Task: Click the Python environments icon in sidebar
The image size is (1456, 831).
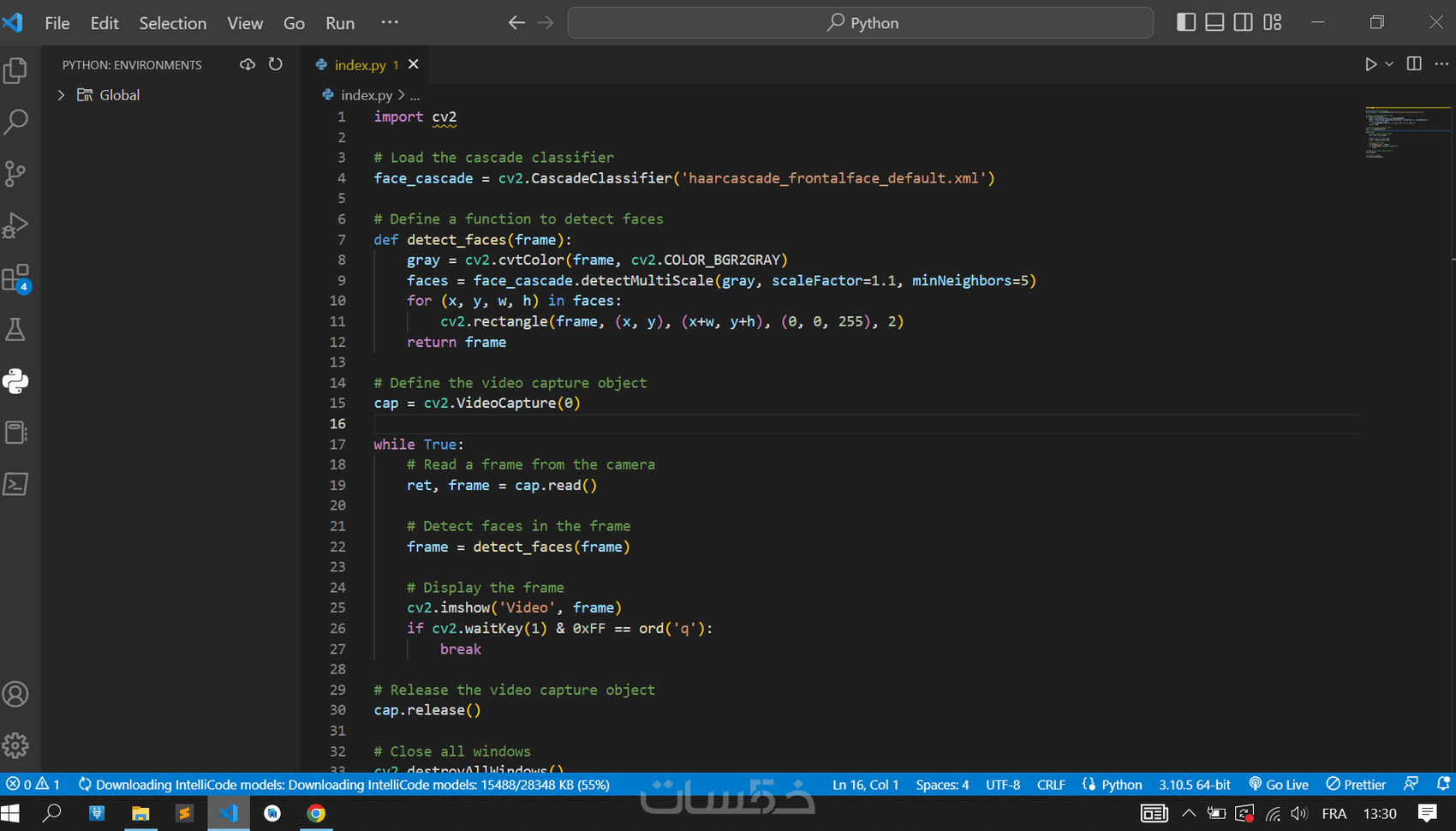Action: tap(16, 381)
